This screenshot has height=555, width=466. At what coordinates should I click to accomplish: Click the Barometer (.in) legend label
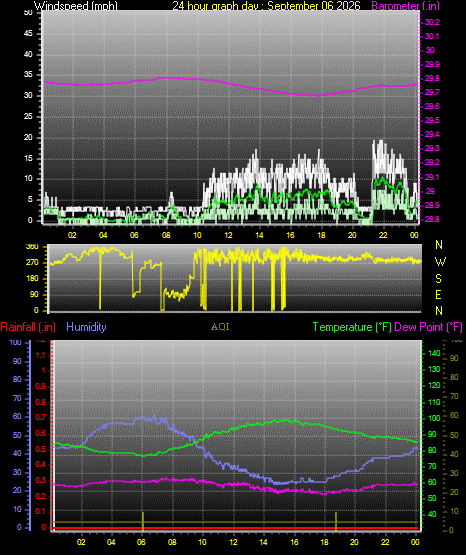(406, 6)
